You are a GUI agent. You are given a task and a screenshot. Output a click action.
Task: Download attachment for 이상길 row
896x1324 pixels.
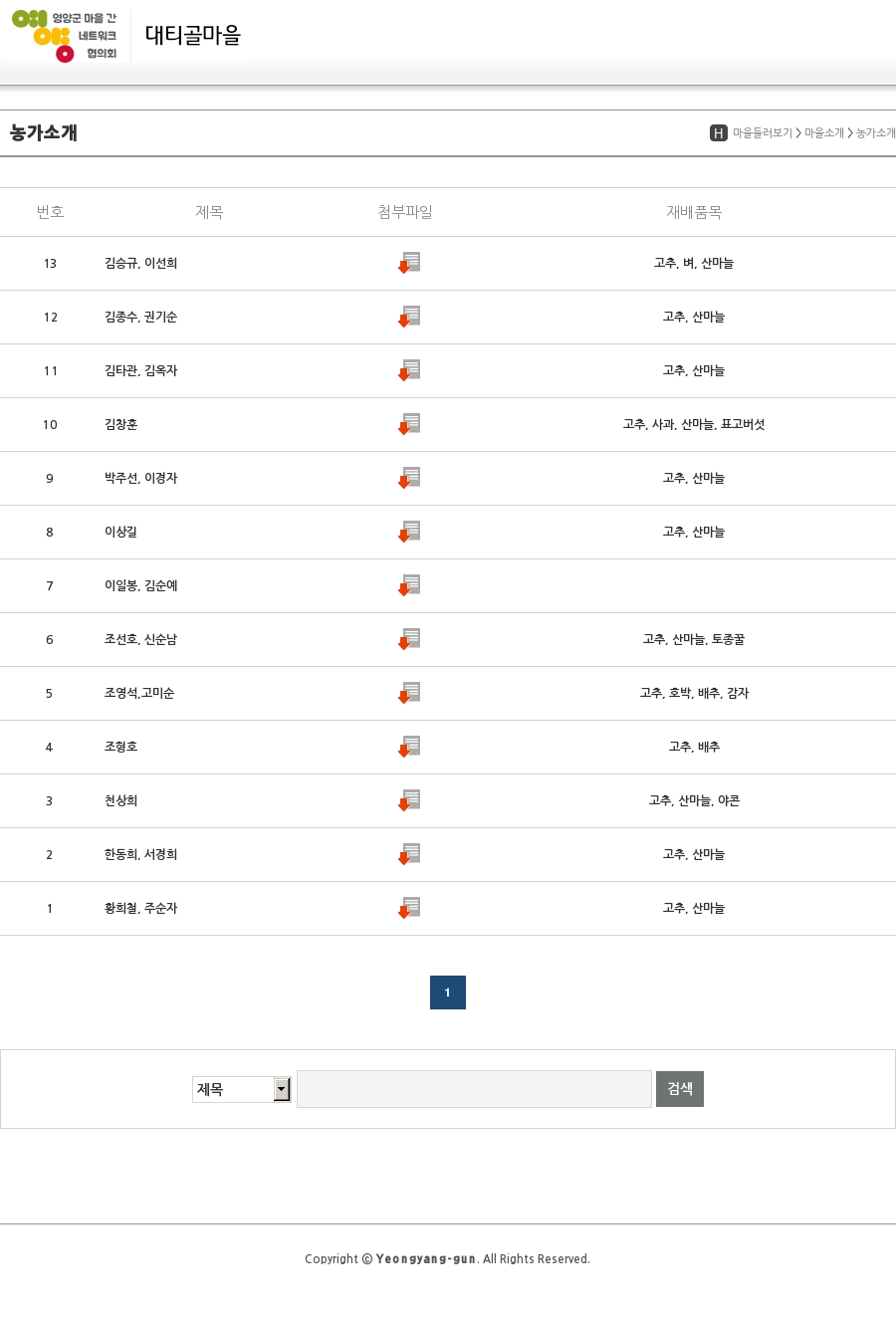[409, 532]
